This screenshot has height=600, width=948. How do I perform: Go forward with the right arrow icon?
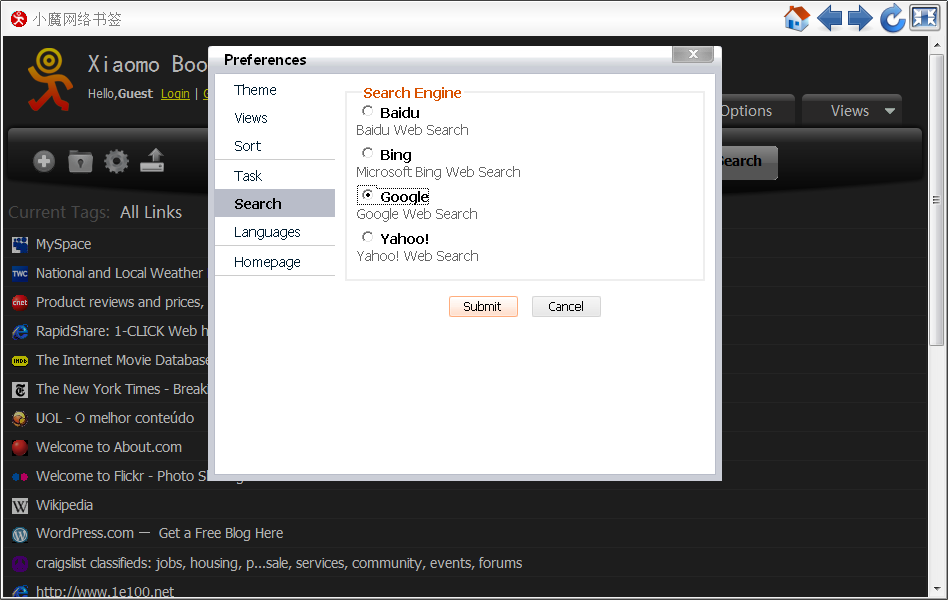coord(860,18)
